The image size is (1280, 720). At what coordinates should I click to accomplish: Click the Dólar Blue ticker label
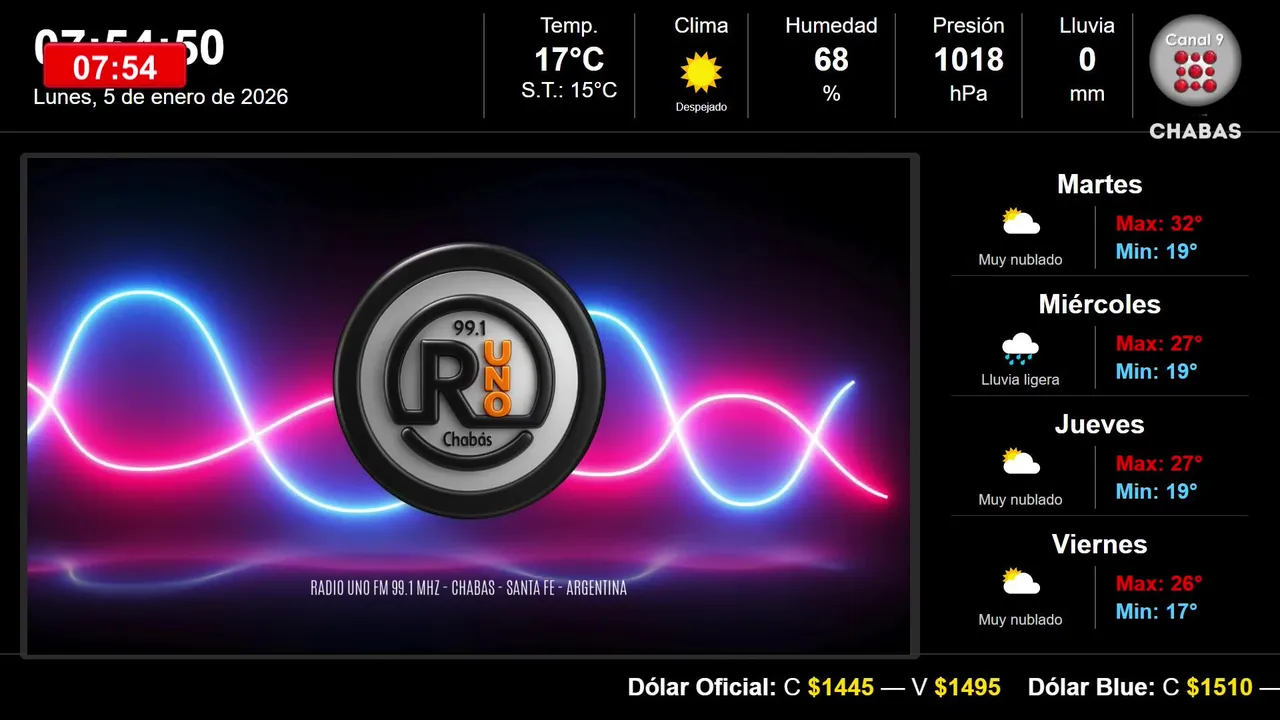tap(1092, 687)
